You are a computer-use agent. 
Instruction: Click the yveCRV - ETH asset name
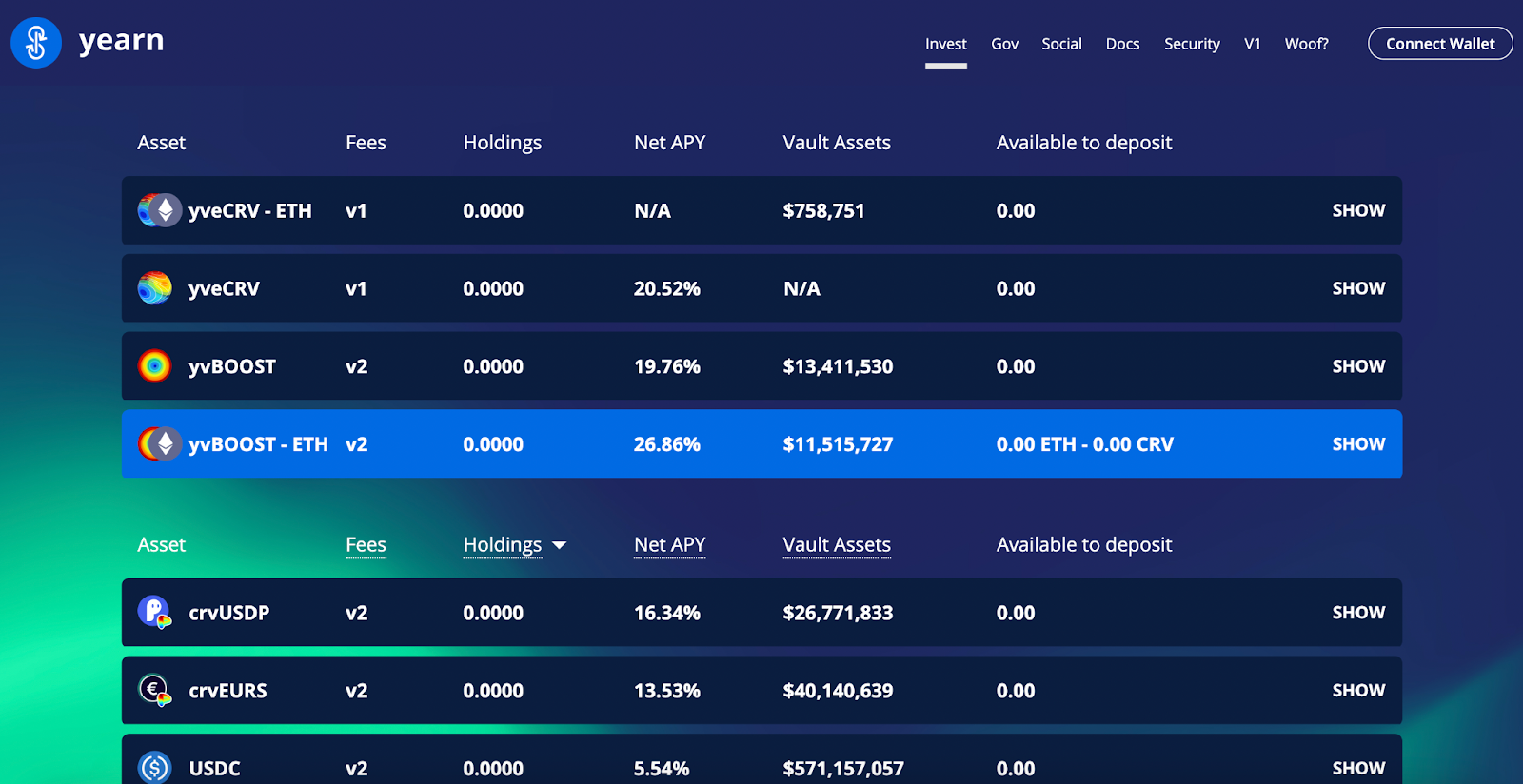click(250, 210)
